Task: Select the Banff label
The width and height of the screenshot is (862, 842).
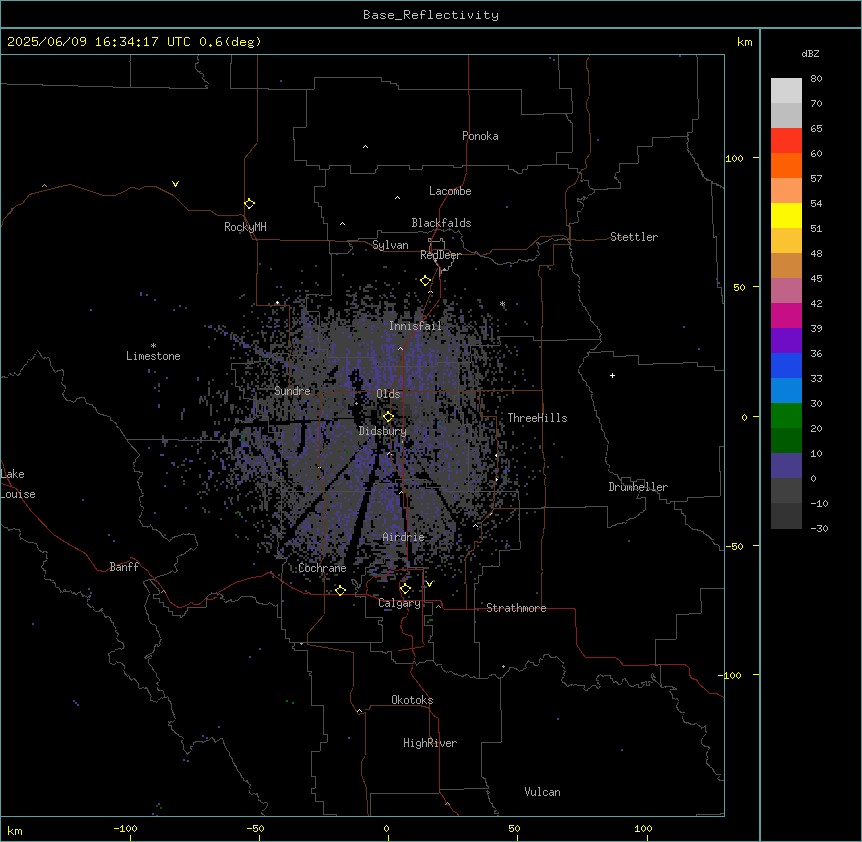Action: point(124,567)
